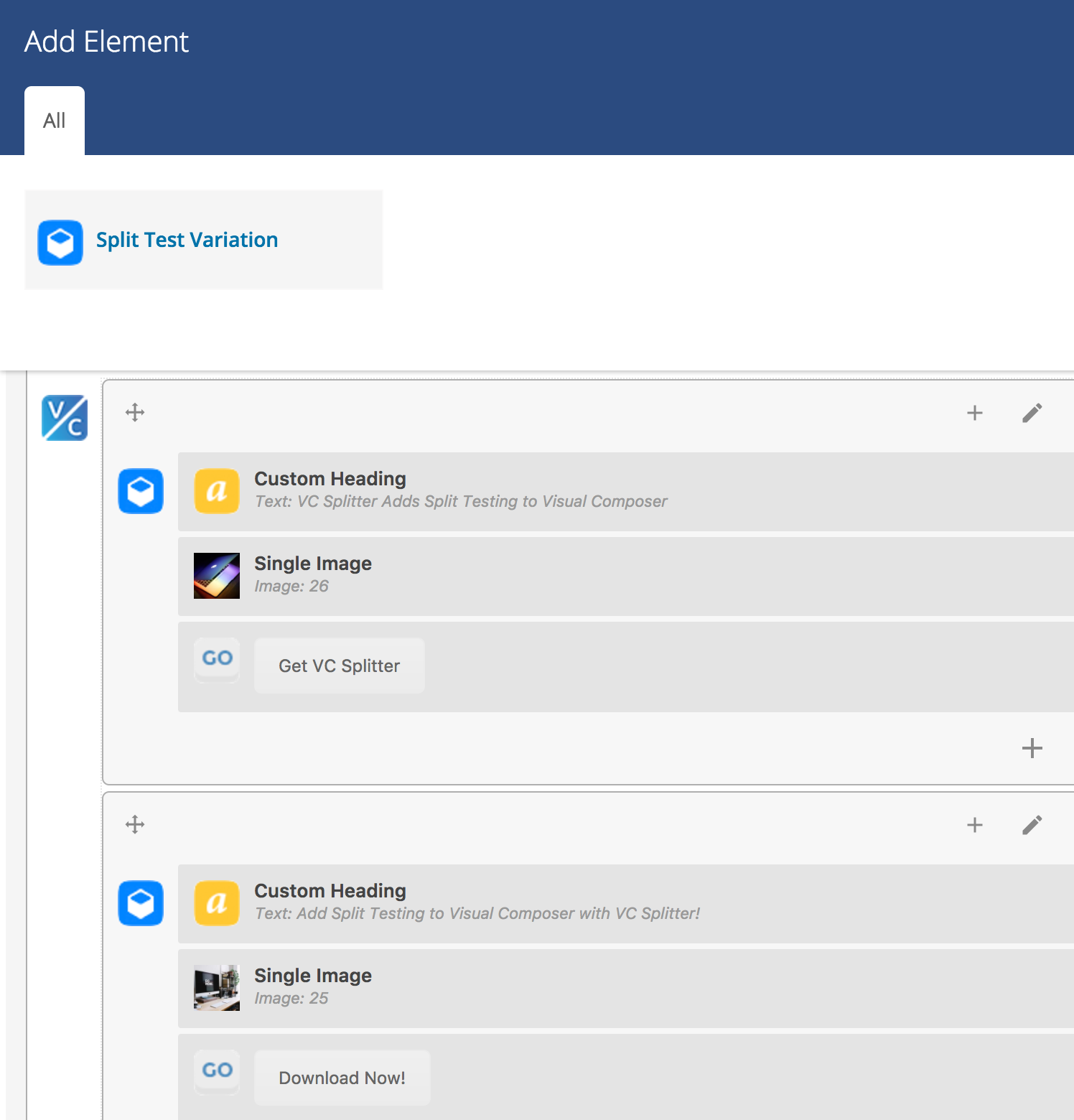This screenshot has width=1074, height=1120.
Task: Click the Get VC Splitter button
Action: (340, 666)
